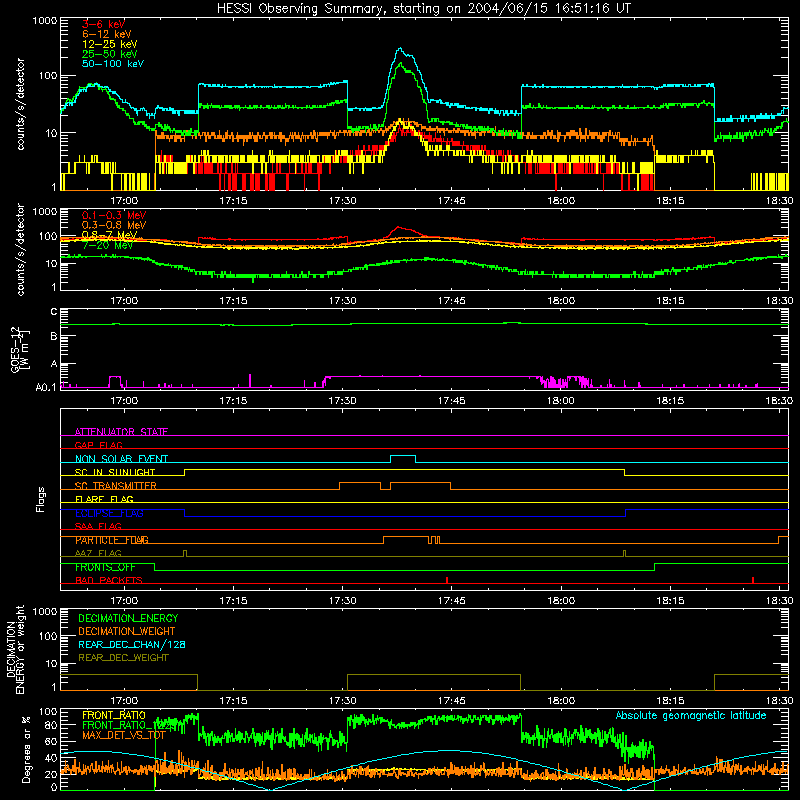Click the 18:00 tick label under the Flags panel
This screenshot has width=800, height=800.
tap(561, 601)
